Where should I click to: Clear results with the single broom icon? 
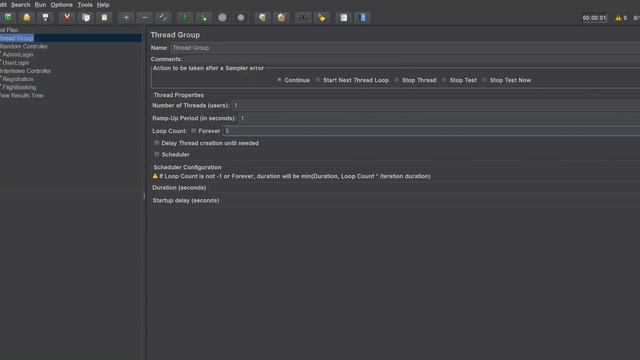pyautogui.click(x=262, y=18)
